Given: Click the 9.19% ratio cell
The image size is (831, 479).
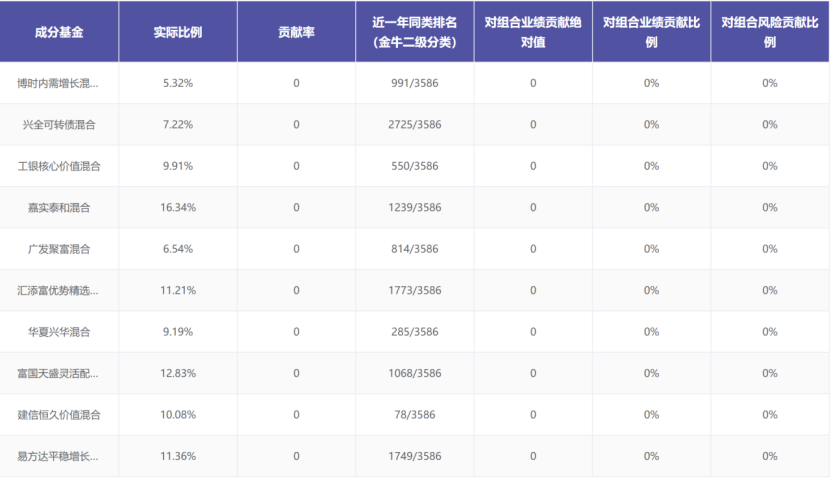Looking at the screenshot, I should 178,332.
